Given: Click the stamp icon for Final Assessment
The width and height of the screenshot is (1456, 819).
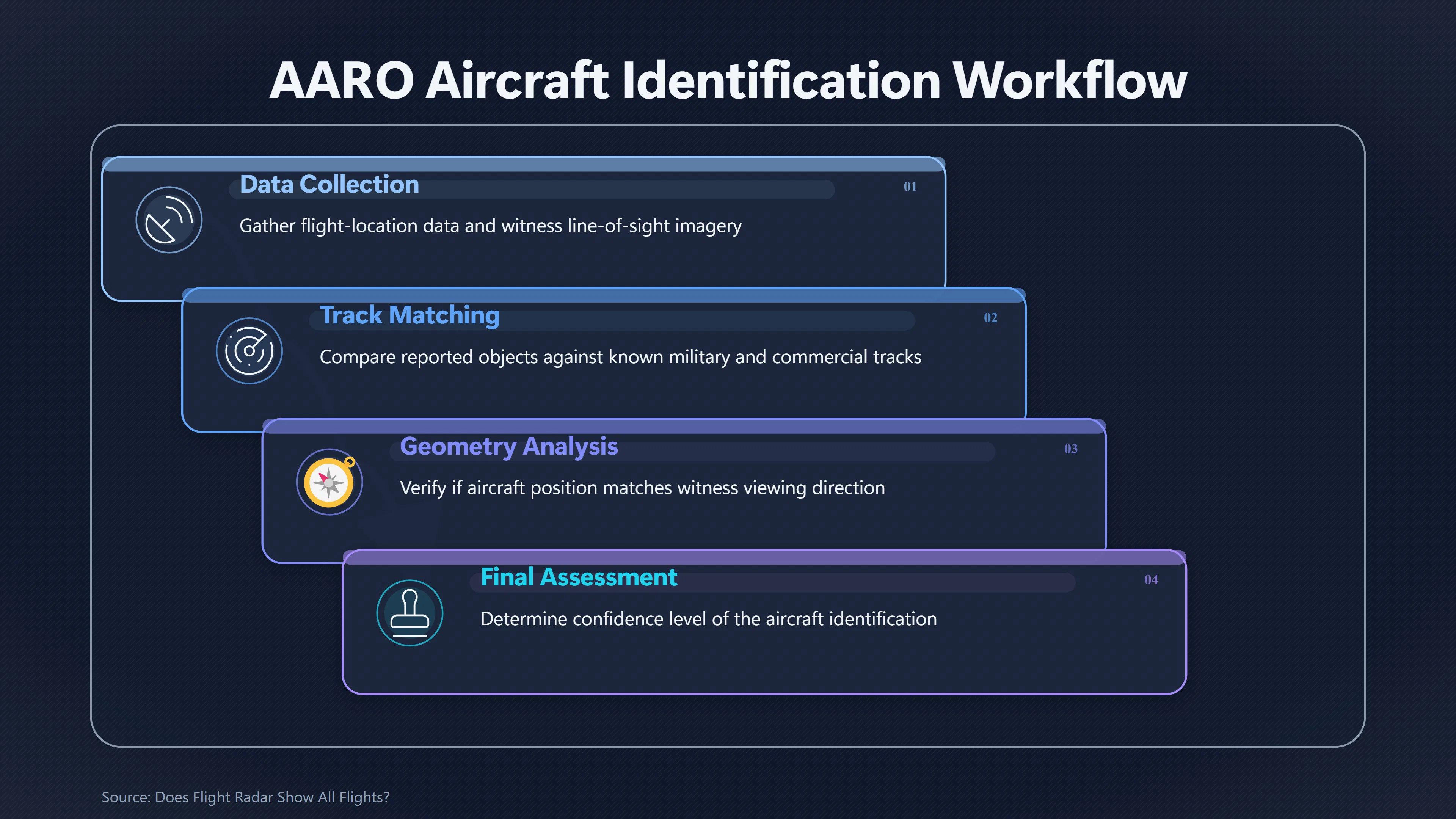Looking at the screenshot, I should click(x=410, y=613).
